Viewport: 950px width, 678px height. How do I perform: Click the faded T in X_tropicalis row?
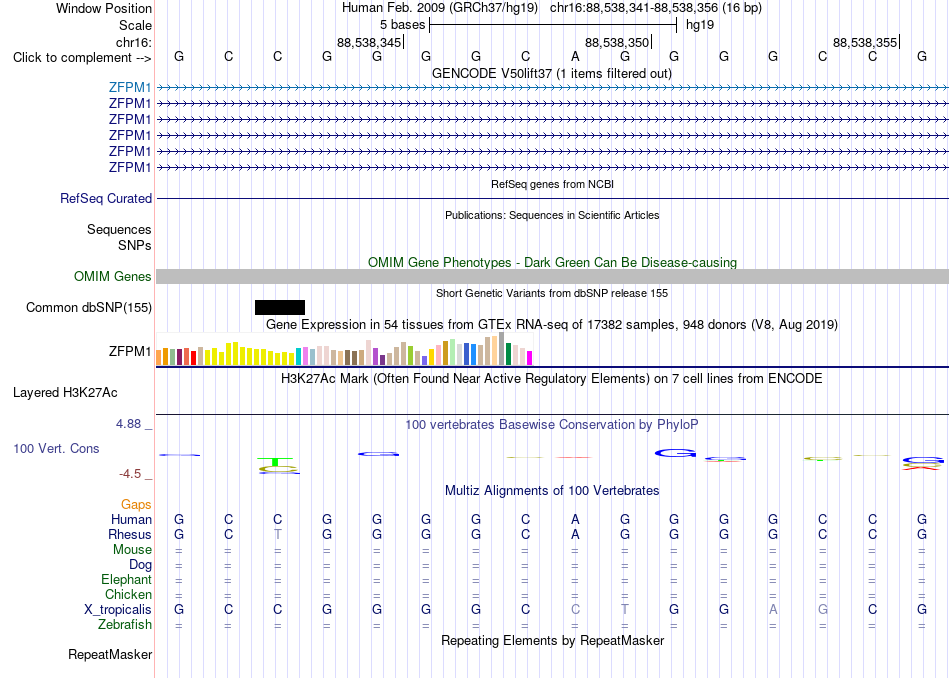625,610
